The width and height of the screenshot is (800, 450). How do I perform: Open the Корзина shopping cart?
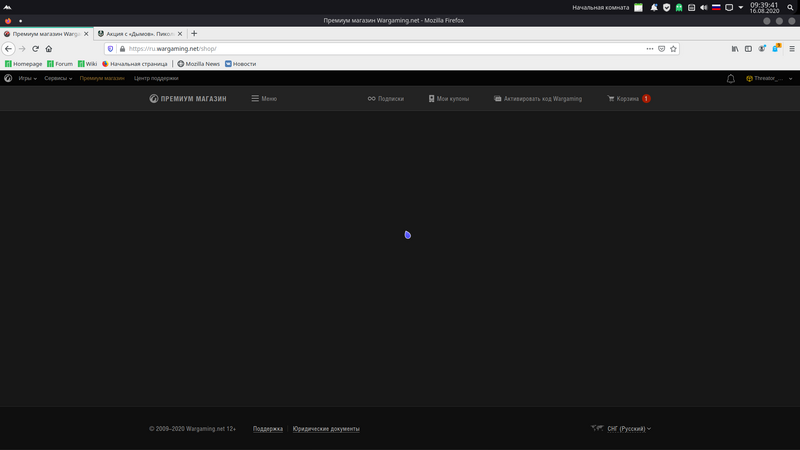pyautogui.click(x=628, y=99)
